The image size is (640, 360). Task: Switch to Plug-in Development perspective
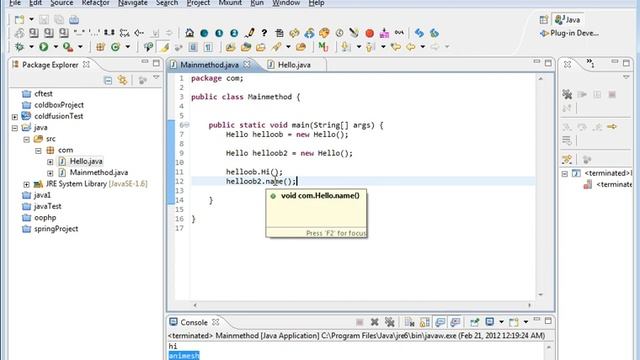570,33
